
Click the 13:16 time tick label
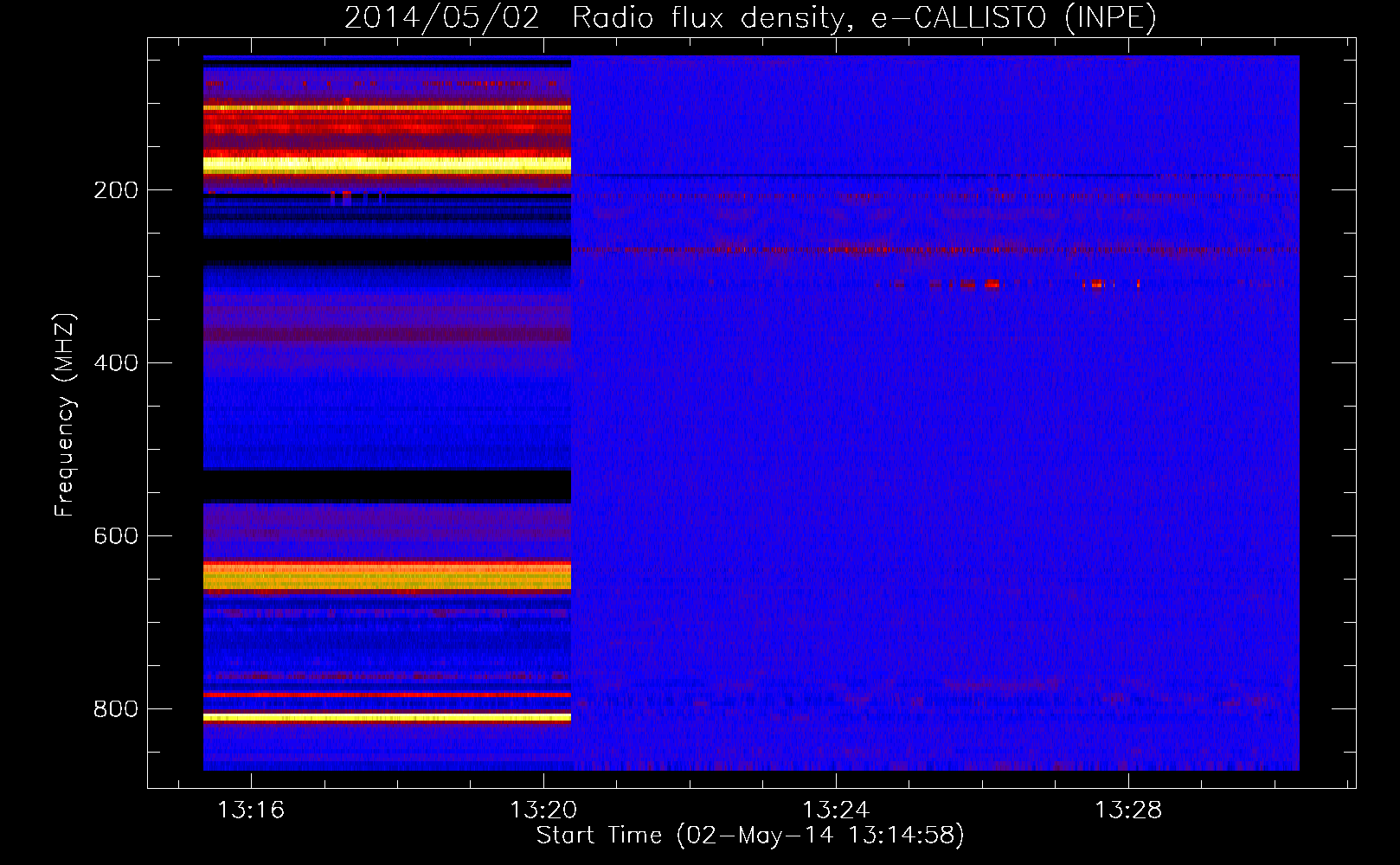tap(251, 811)
